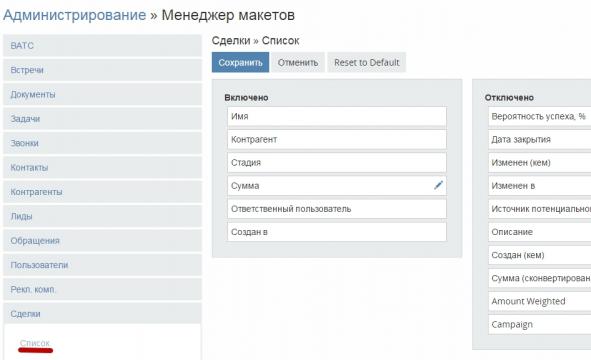Select the Сумма field row
The image size is (591, 360).
pyautogui.click(x=337, y=186)
